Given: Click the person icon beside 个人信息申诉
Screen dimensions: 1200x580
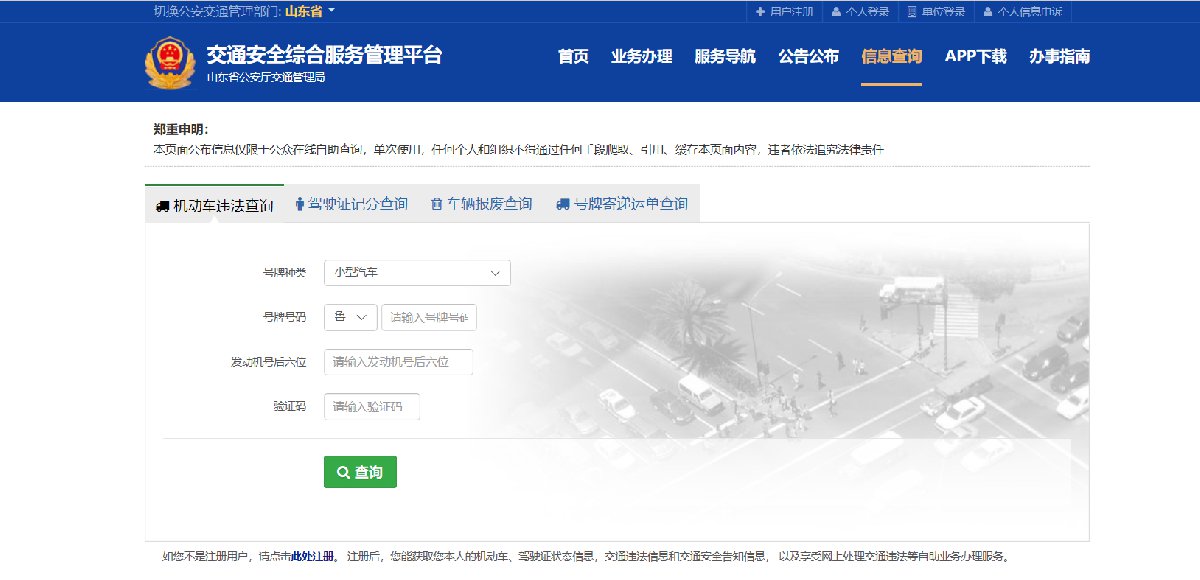Looking at the screenshot, I should 988,12.
